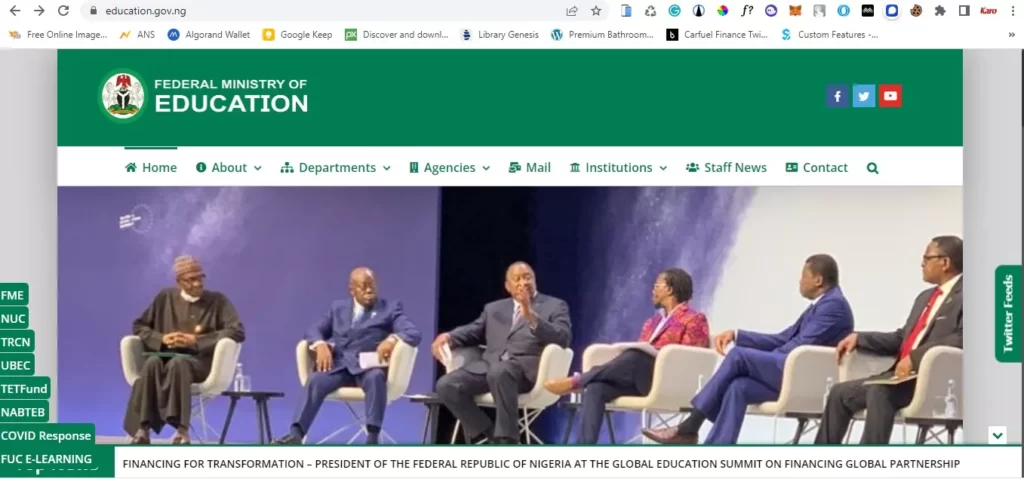Open the ANS bookmark

click(138, 35)
